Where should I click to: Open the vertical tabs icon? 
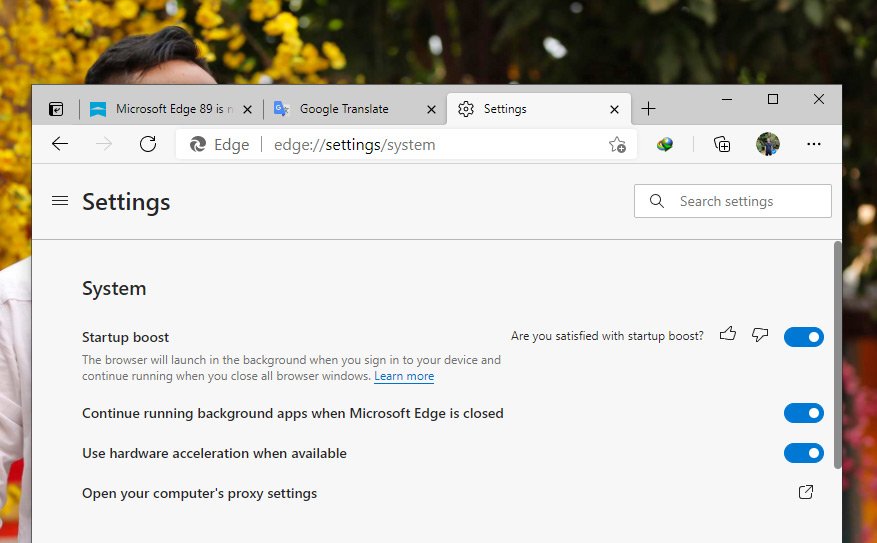pyautogui.click(x=56, y=109)
